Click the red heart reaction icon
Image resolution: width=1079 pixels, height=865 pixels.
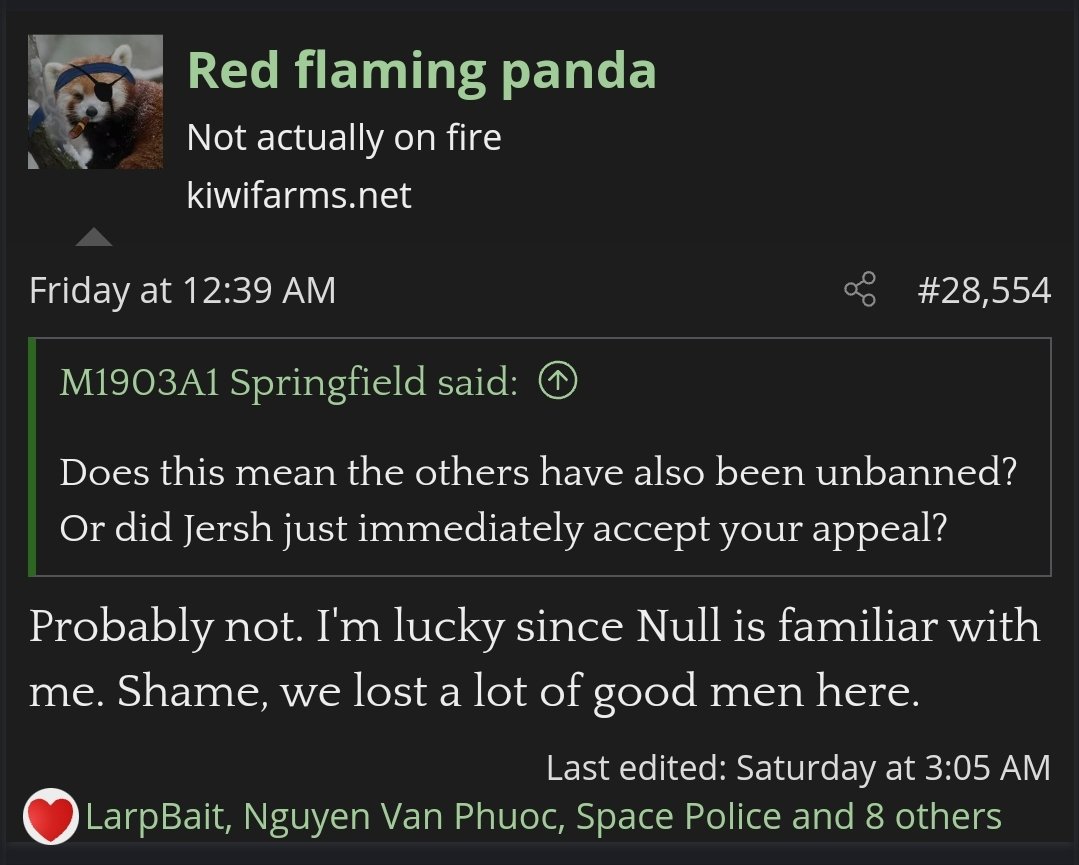point(49,818)
